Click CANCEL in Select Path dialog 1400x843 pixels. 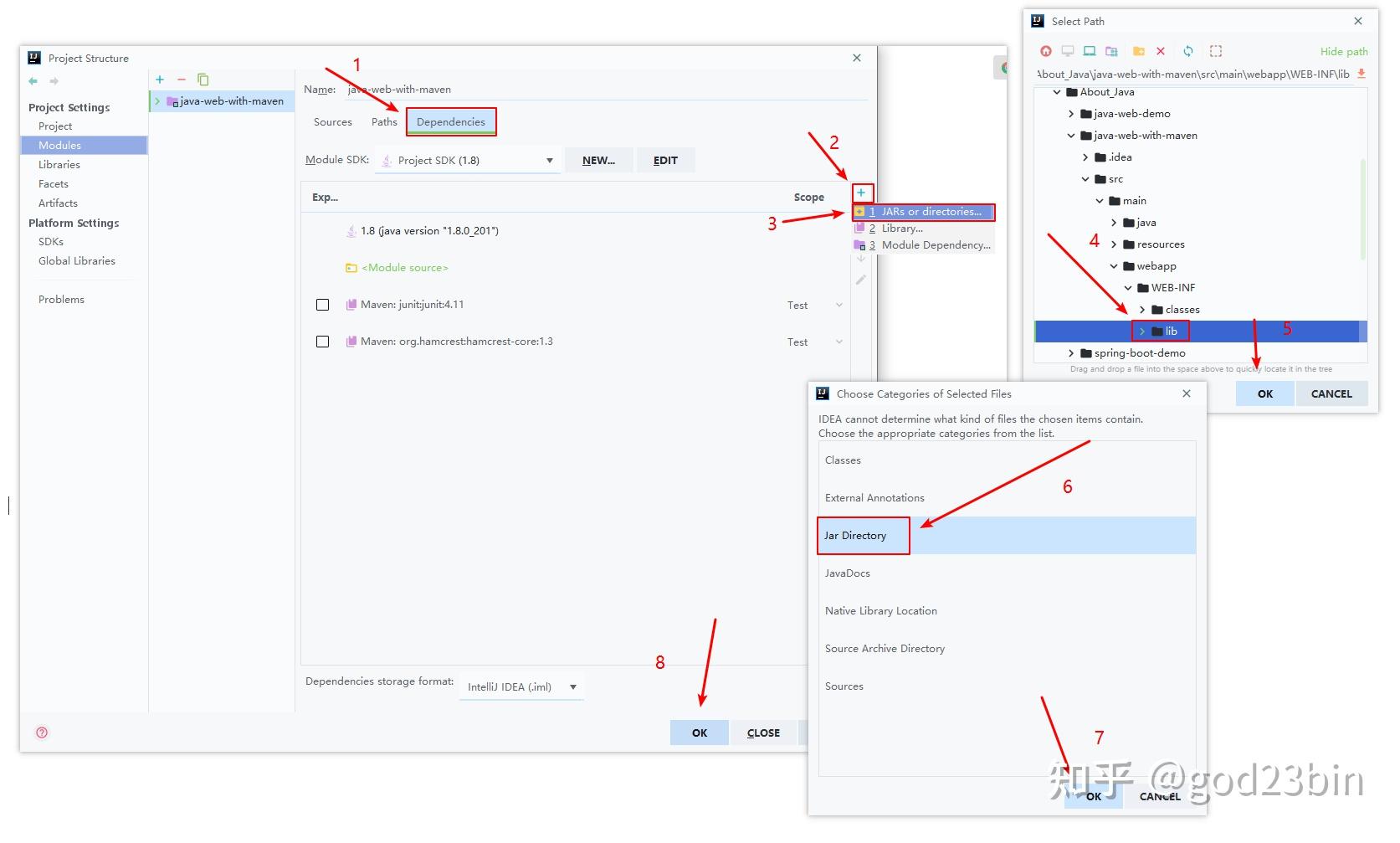point(1331,393)
